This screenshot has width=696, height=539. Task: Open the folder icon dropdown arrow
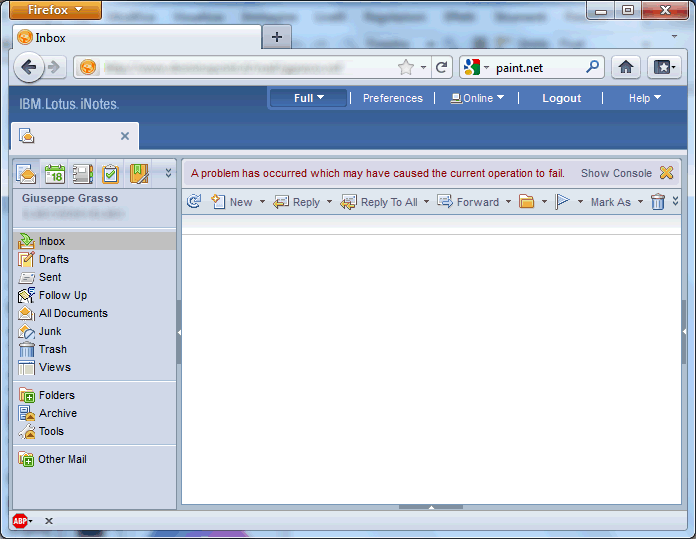pos(544,202)
